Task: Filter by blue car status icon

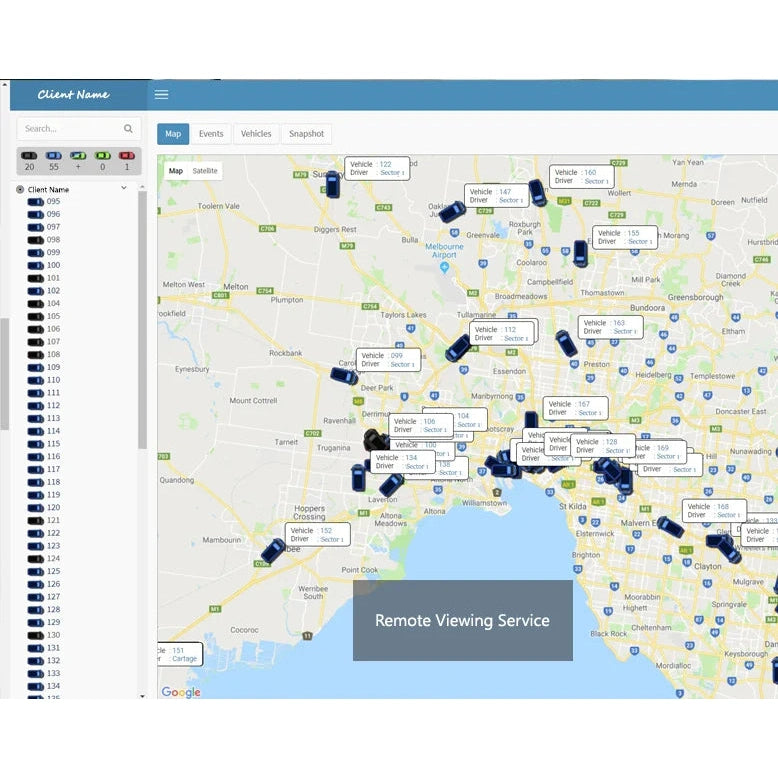Action: (x=53, y=156)
